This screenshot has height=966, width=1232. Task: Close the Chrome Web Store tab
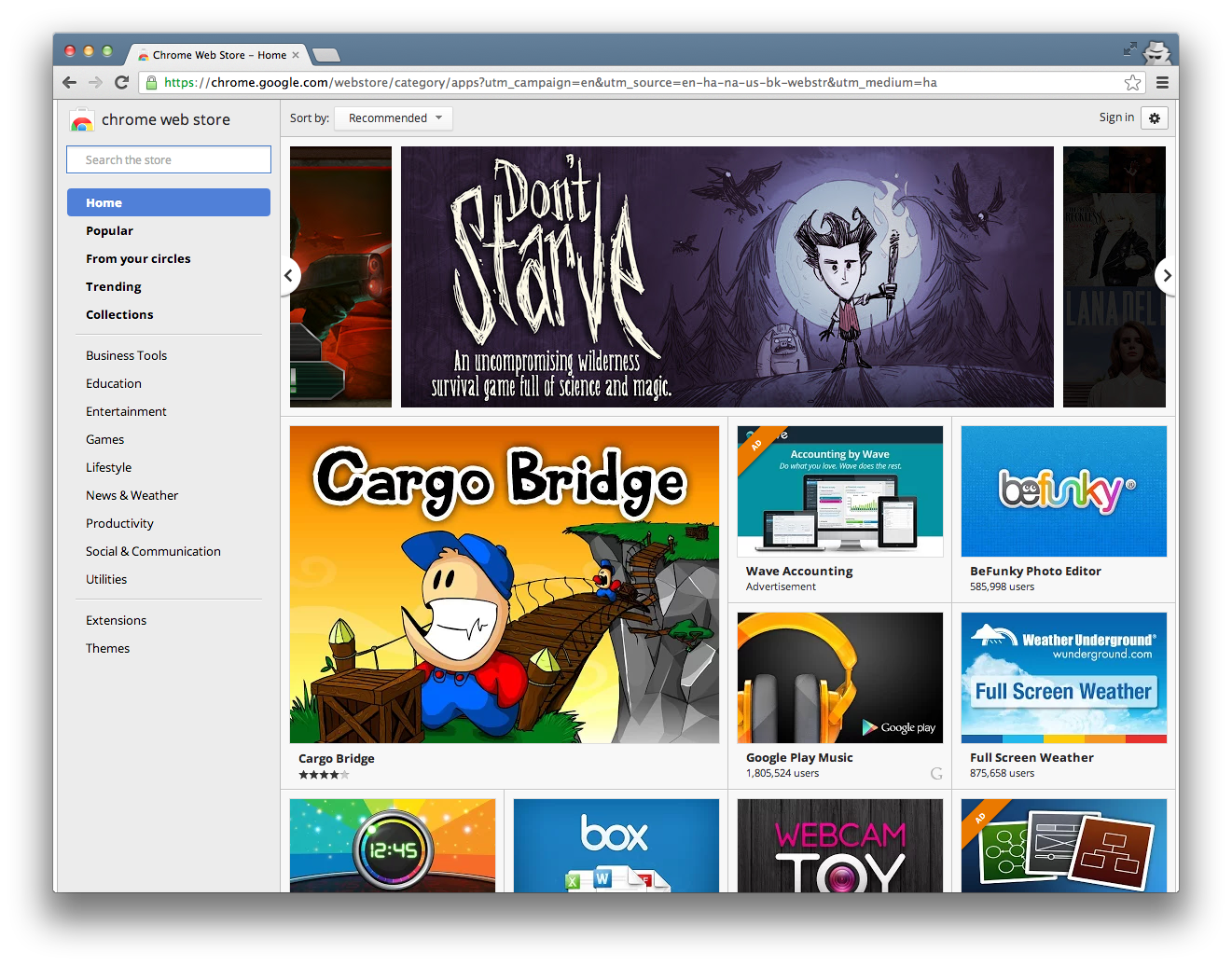[296, 55]
